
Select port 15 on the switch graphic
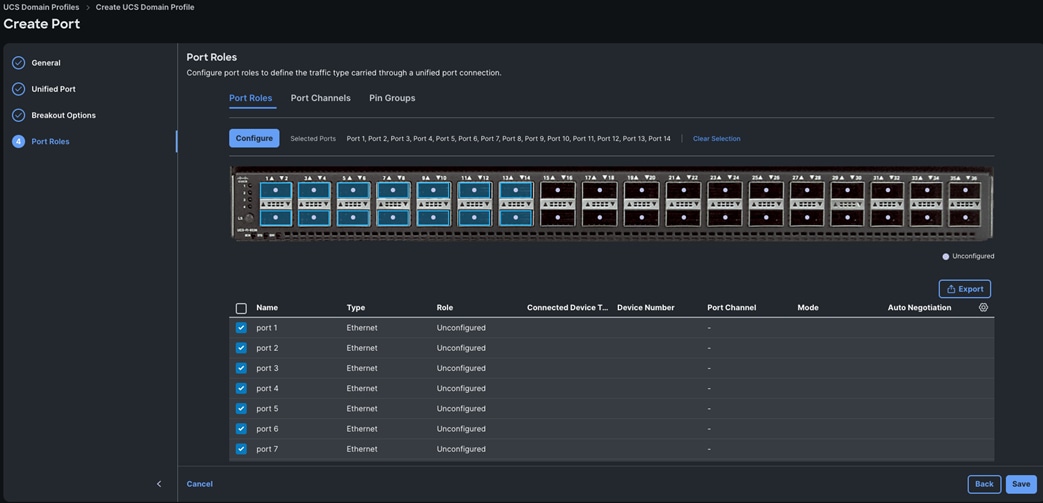(x=557, y=190)
